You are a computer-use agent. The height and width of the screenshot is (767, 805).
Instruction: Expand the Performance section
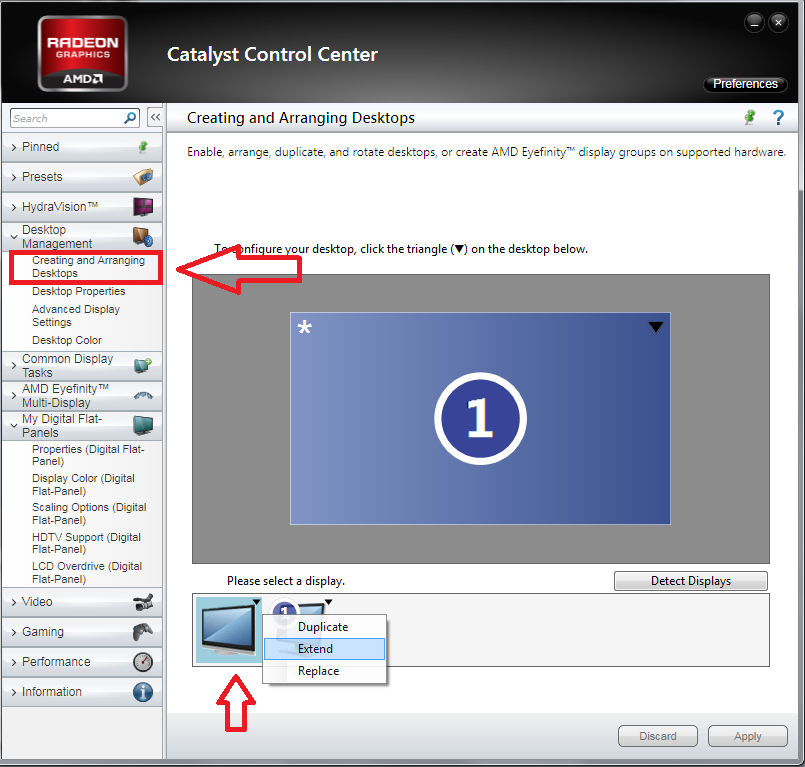pos(14,662)
